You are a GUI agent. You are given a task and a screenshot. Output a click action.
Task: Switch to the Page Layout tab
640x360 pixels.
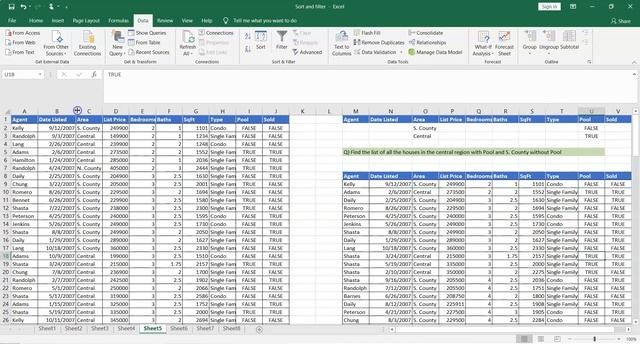86,20
